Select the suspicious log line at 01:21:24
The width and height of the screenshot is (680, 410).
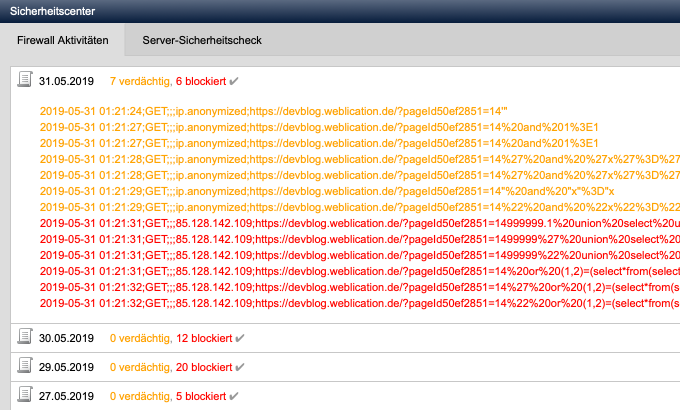coord(274,111)
